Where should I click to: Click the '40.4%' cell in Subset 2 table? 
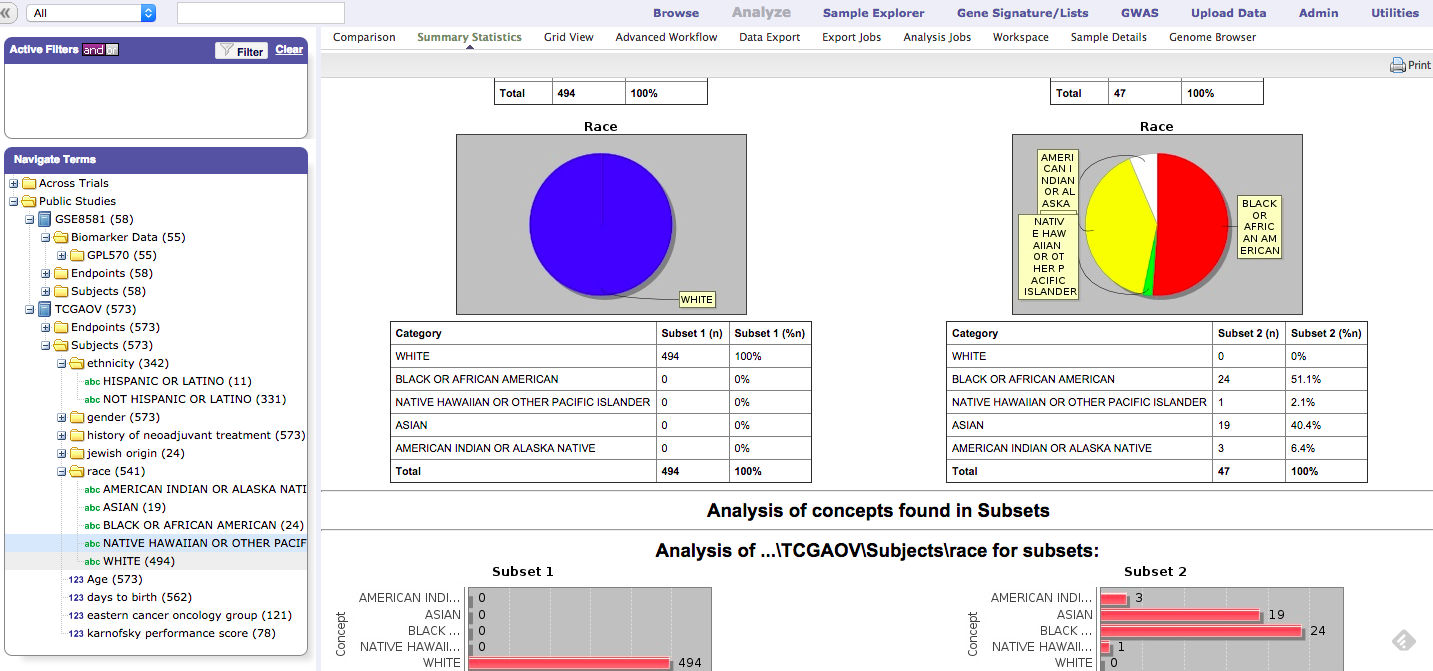point(1325,425)
